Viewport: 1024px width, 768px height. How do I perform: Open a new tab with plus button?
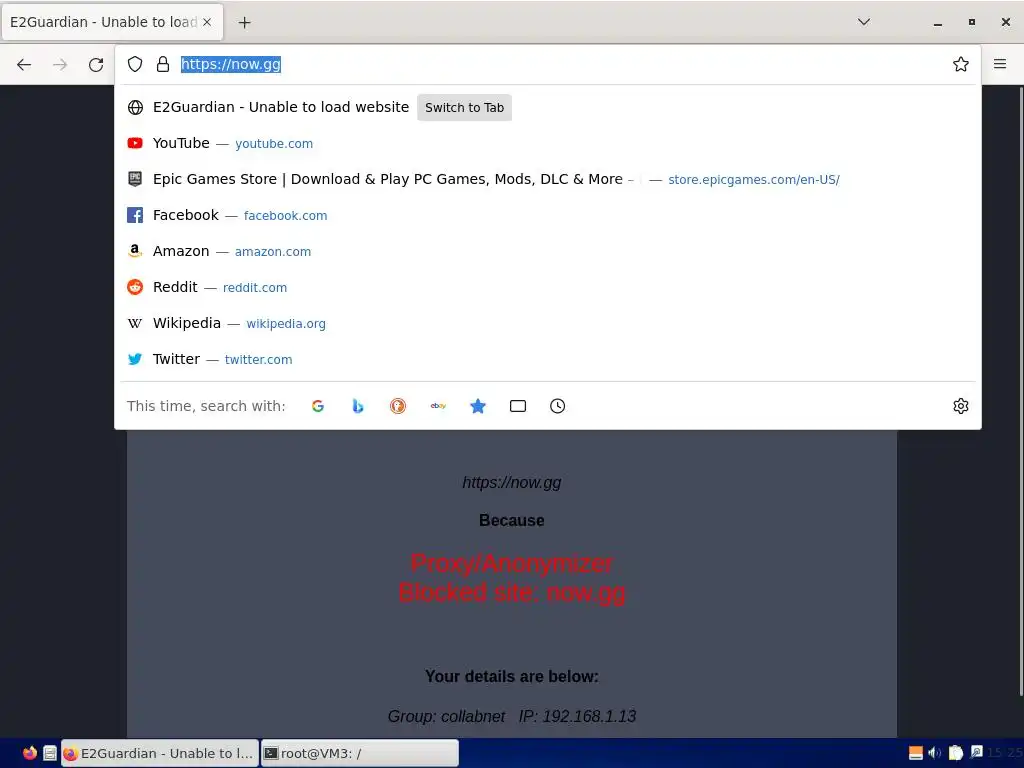pos(244,22)
